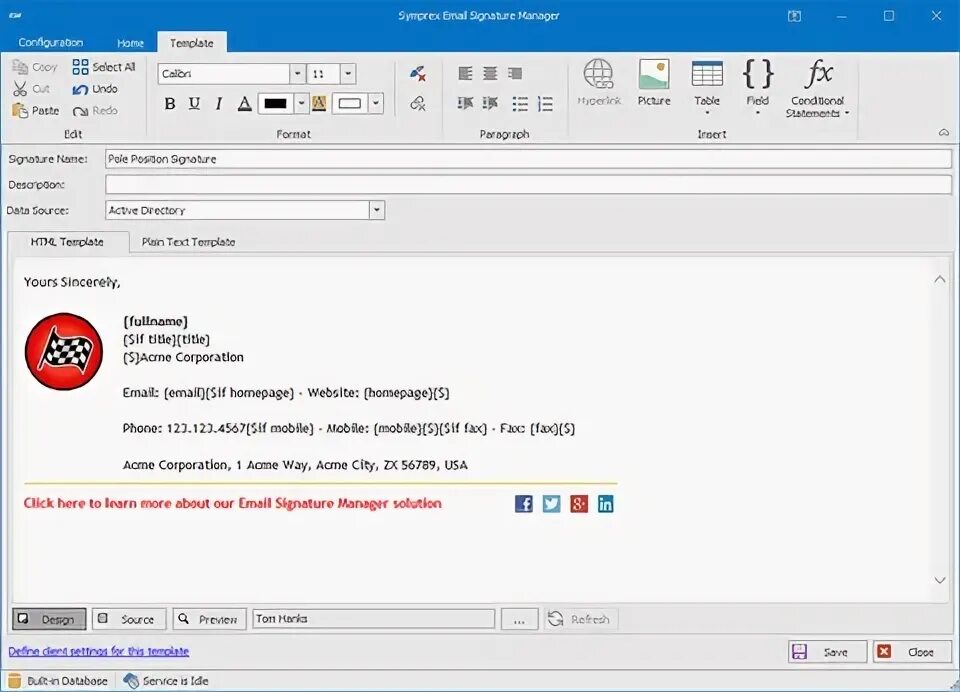The height and width of the screenshot is (692, 960).
Task: Open Define client settings for this template link
Action: click(99, 651)
